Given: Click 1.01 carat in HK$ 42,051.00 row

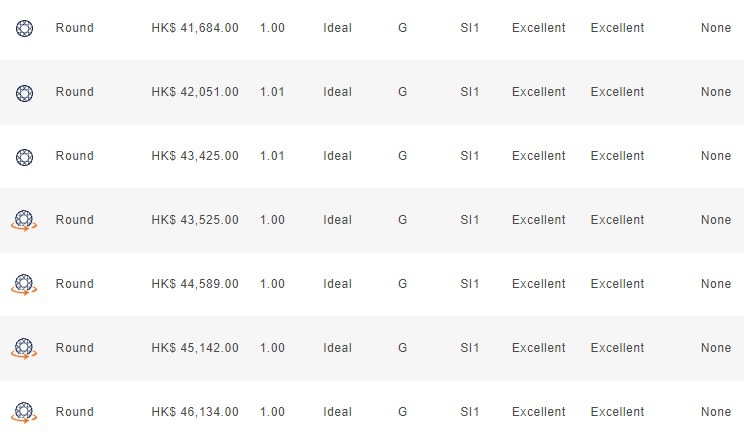Looking at the screenshot, I should [x=272, y=92].
